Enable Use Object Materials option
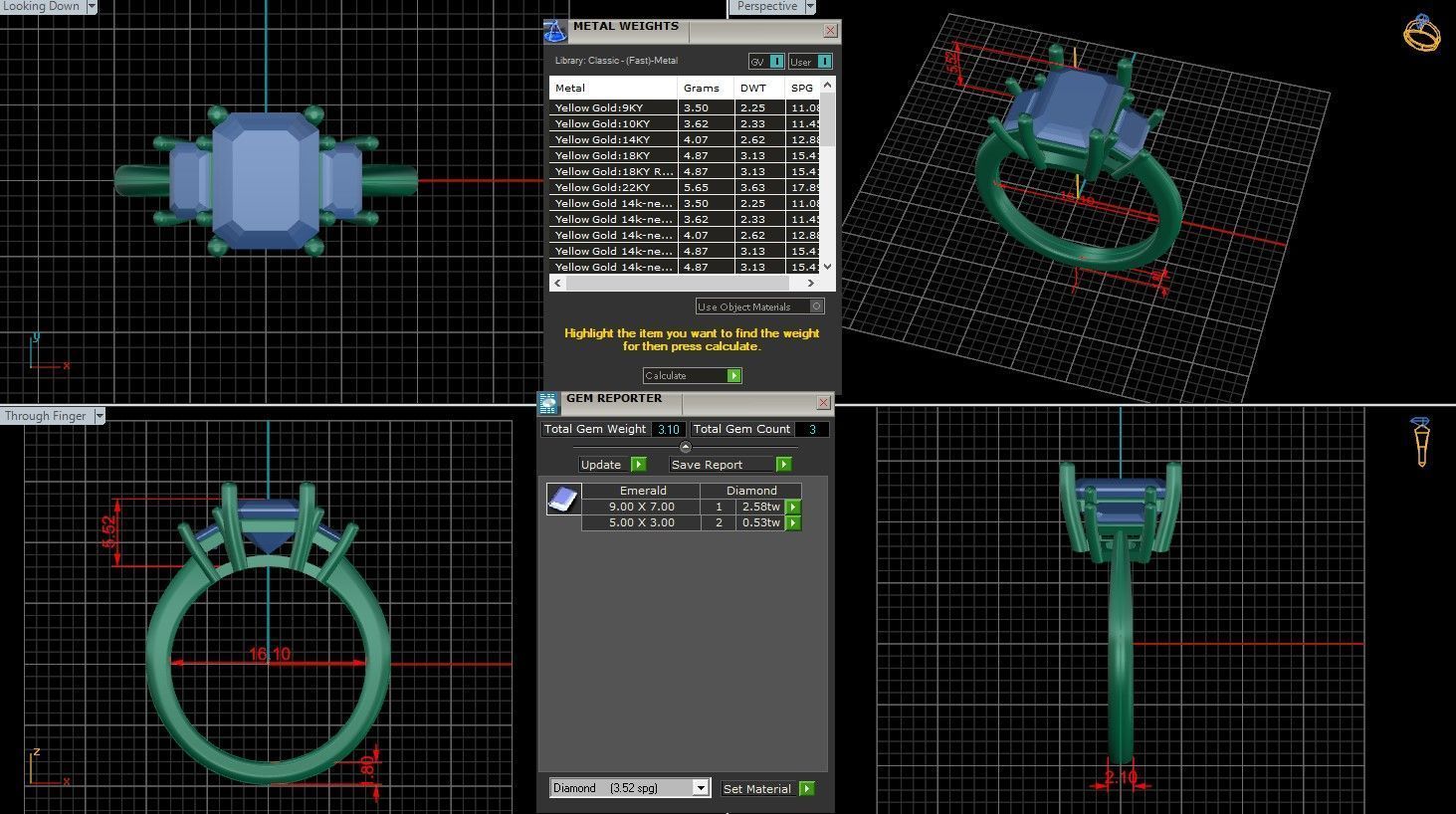 coord(760,306)
